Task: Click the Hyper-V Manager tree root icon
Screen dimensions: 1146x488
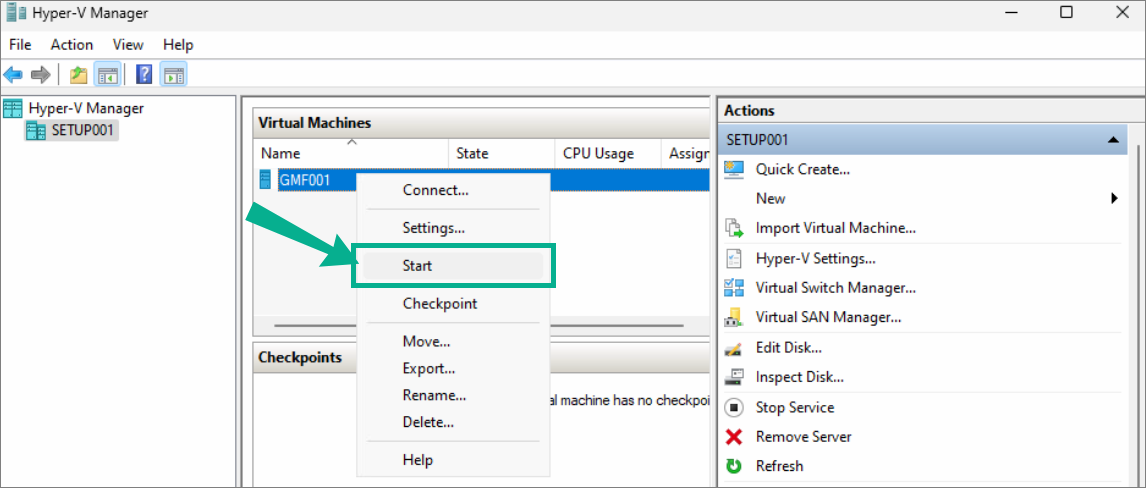Action: click(13, 108)
